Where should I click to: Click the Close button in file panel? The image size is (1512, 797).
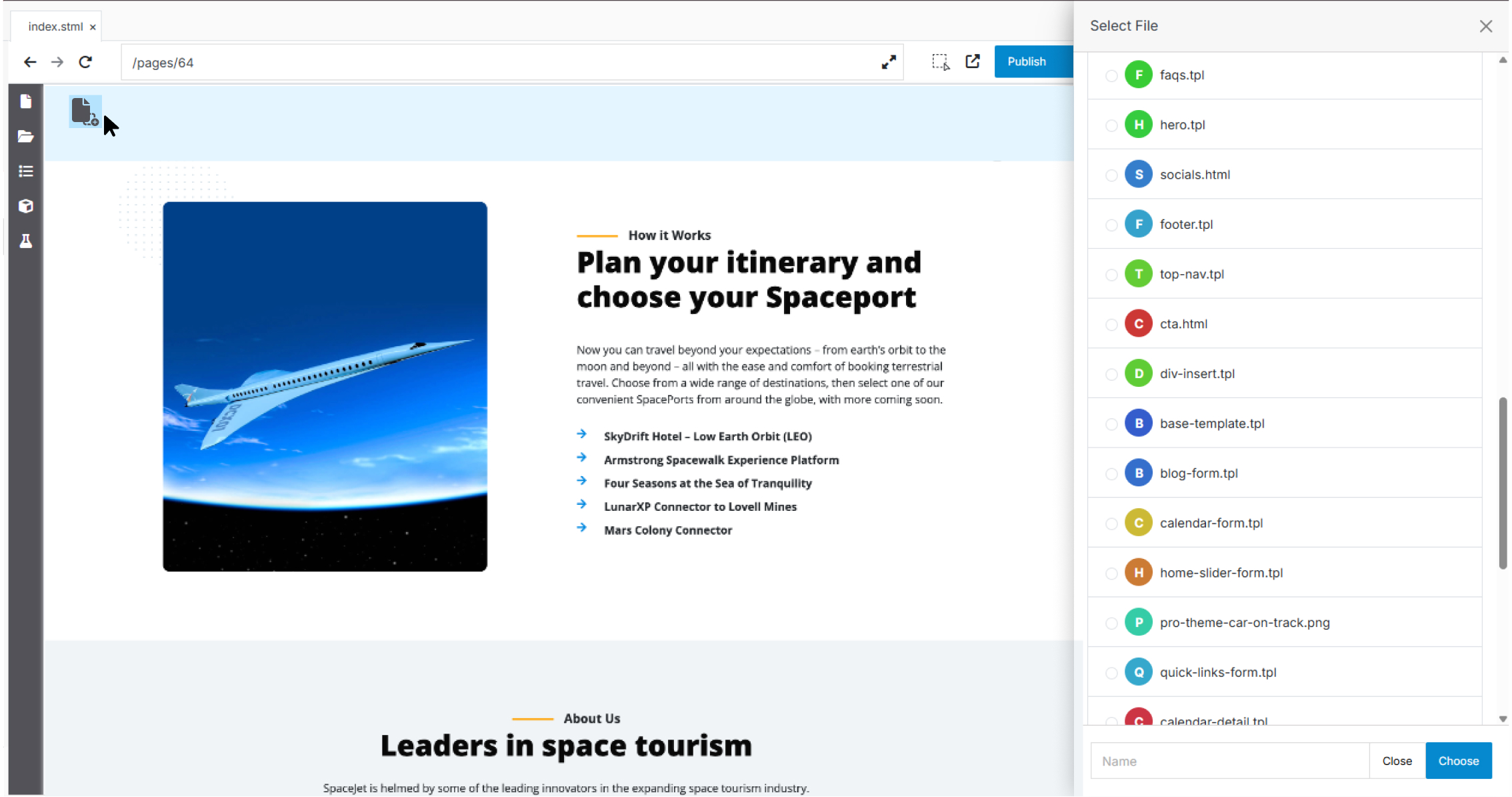tap(1397, 761)
